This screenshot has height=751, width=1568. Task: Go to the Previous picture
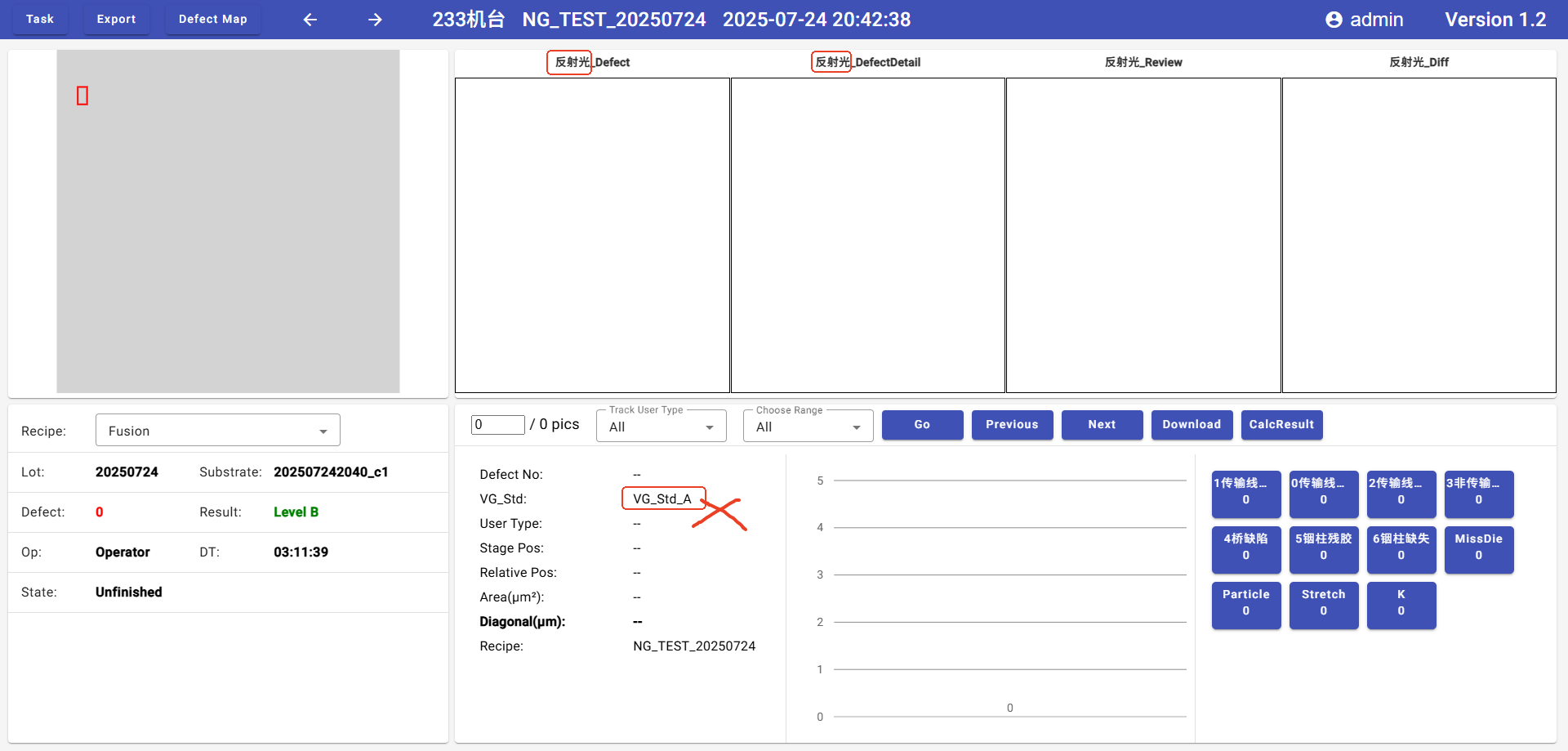coord(1012,425)
